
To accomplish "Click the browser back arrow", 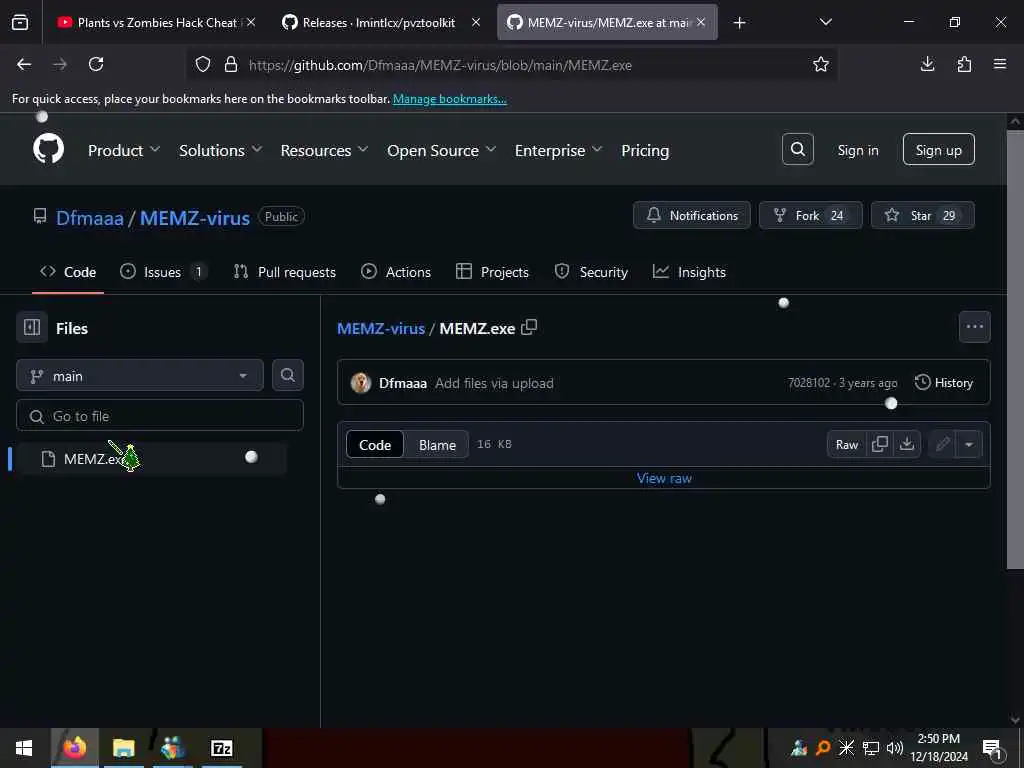I will [24, 64].
